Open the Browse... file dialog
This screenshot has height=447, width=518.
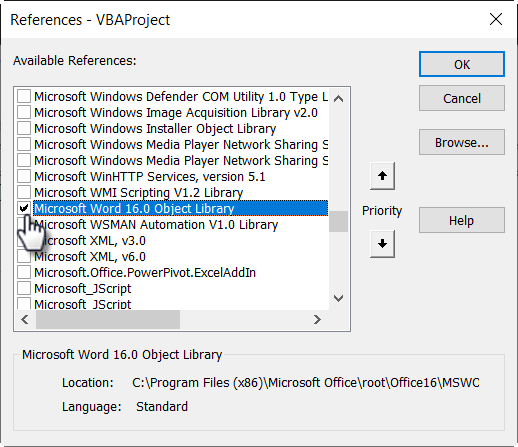point(462,142)
